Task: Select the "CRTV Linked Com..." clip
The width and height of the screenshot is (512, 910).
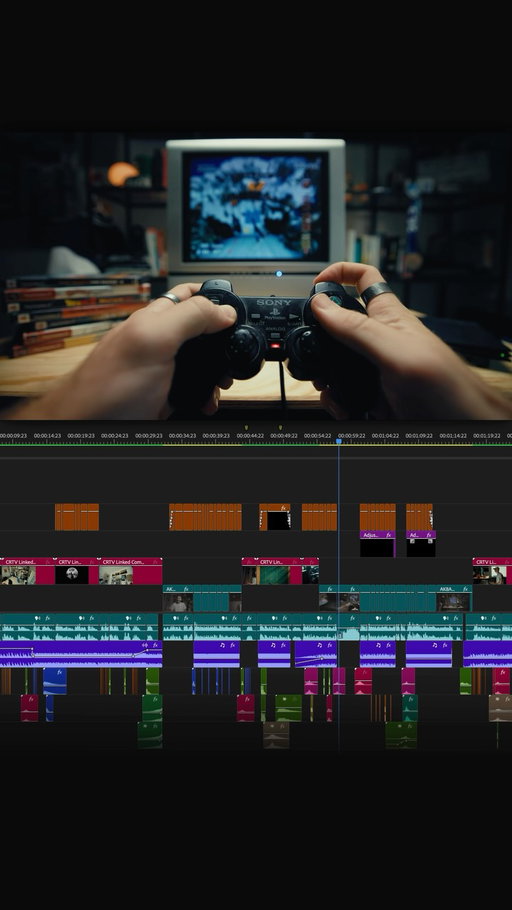Action: pos(131,571)
